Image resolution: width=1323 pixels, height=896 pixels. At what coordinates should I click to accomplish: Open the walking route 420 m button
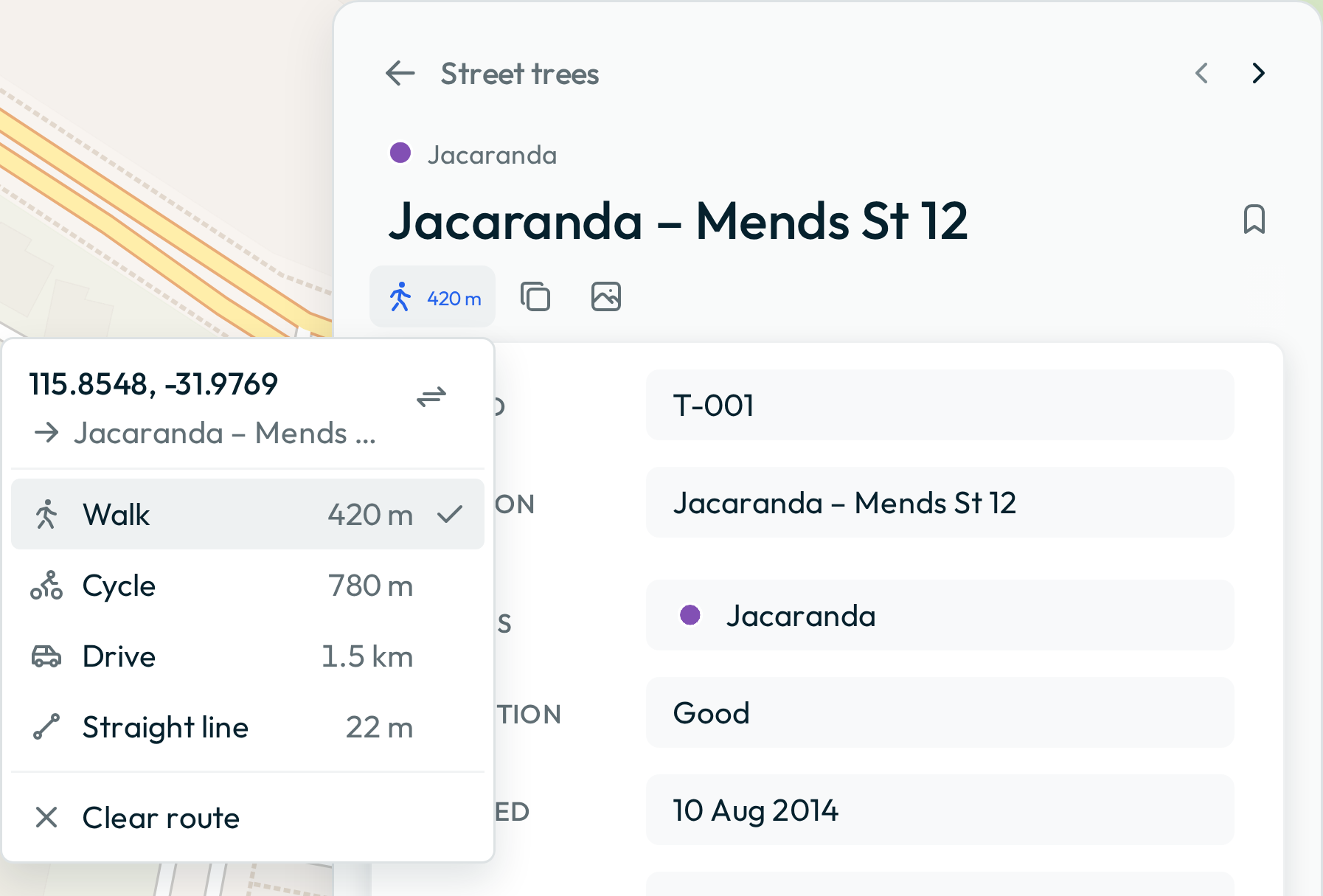tap(433, 297)
